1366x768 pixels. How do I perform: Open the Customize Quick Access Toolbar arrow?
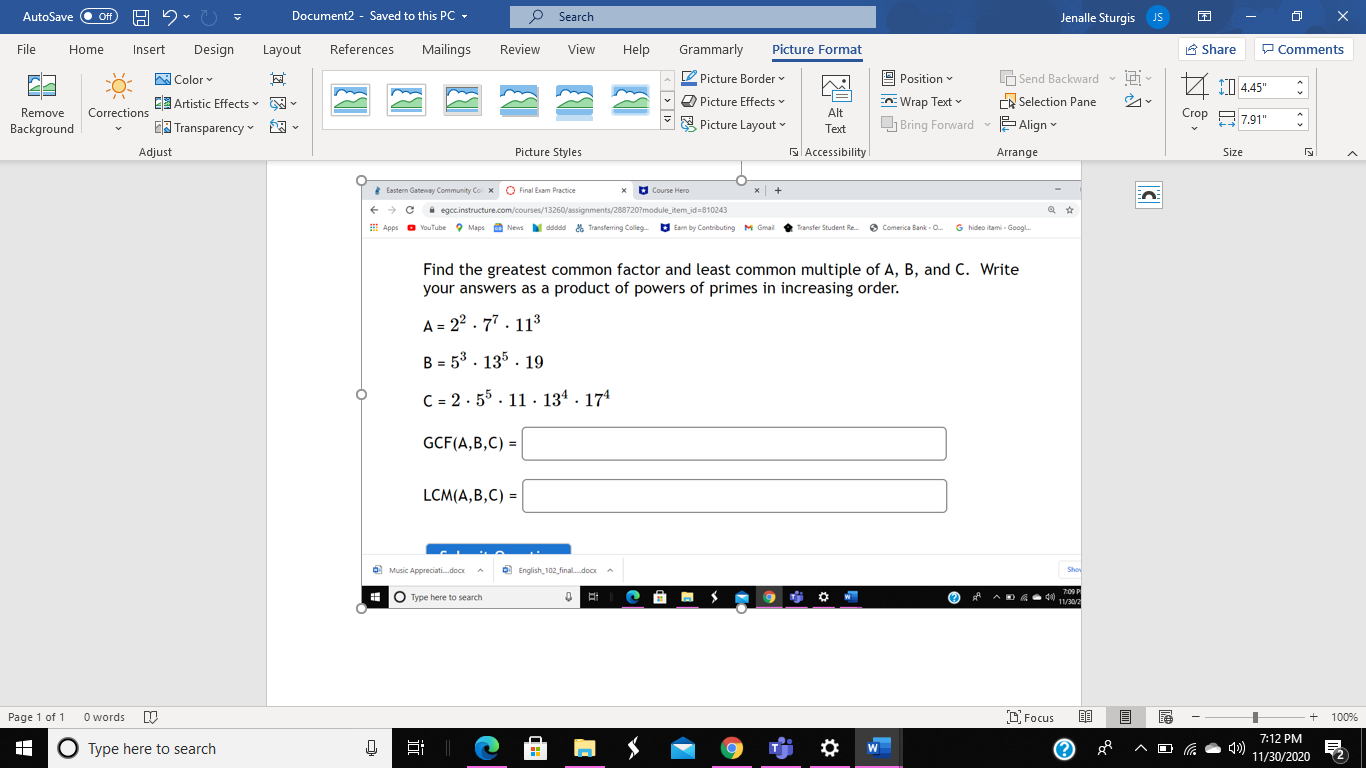238,17
